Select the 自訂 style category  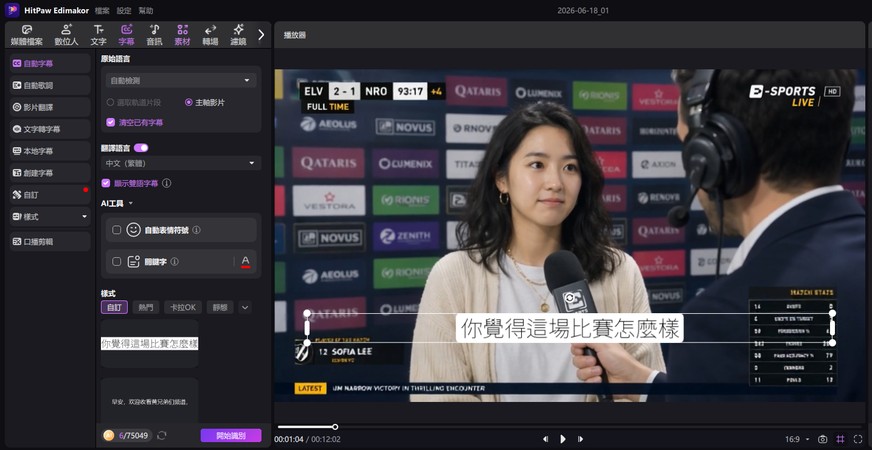(x=115, y=307)
